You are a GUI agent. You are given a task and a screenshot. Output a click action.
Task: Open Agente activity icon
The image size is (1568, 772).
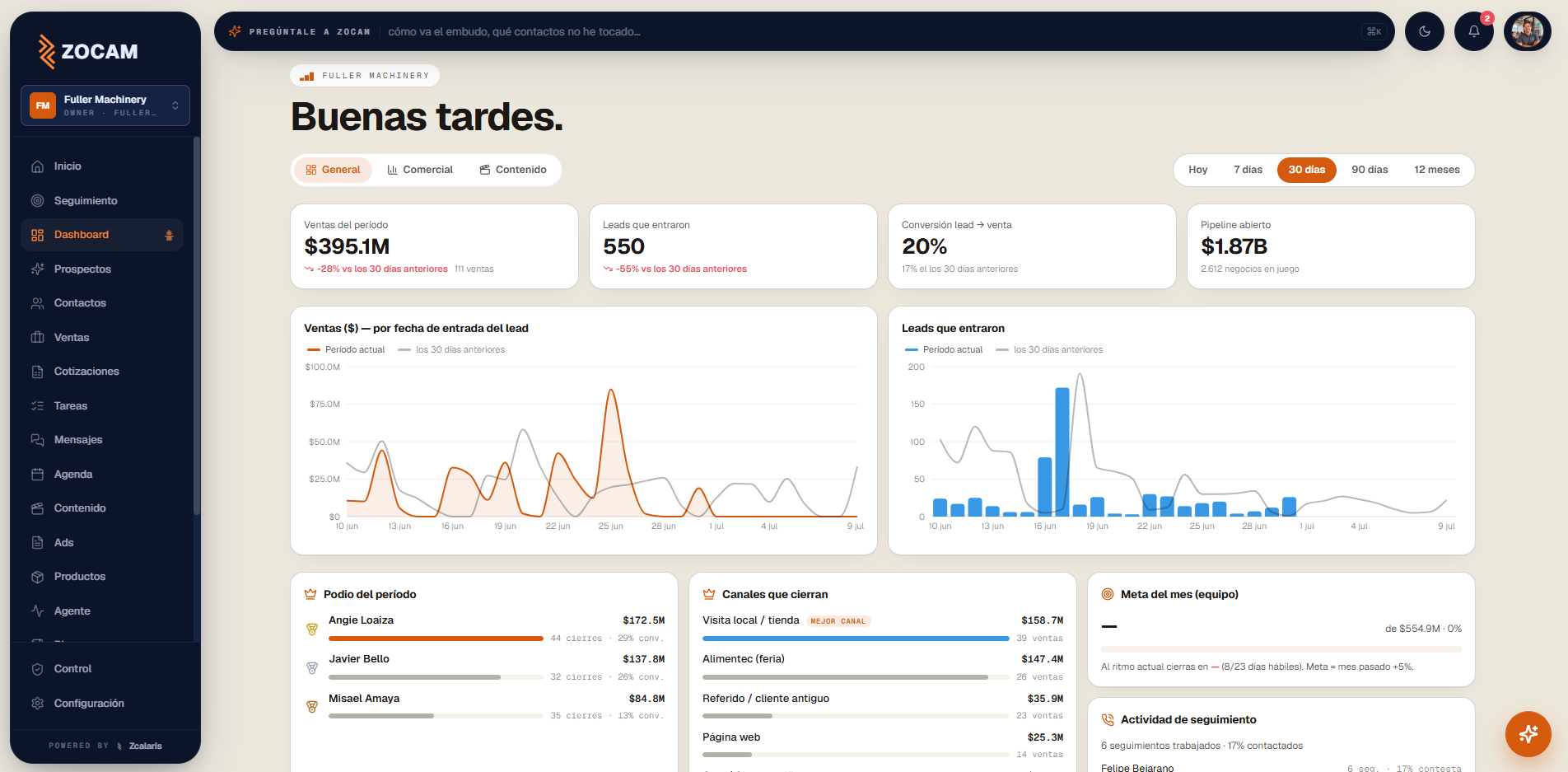pyautogui.click(x=37, y=611)
